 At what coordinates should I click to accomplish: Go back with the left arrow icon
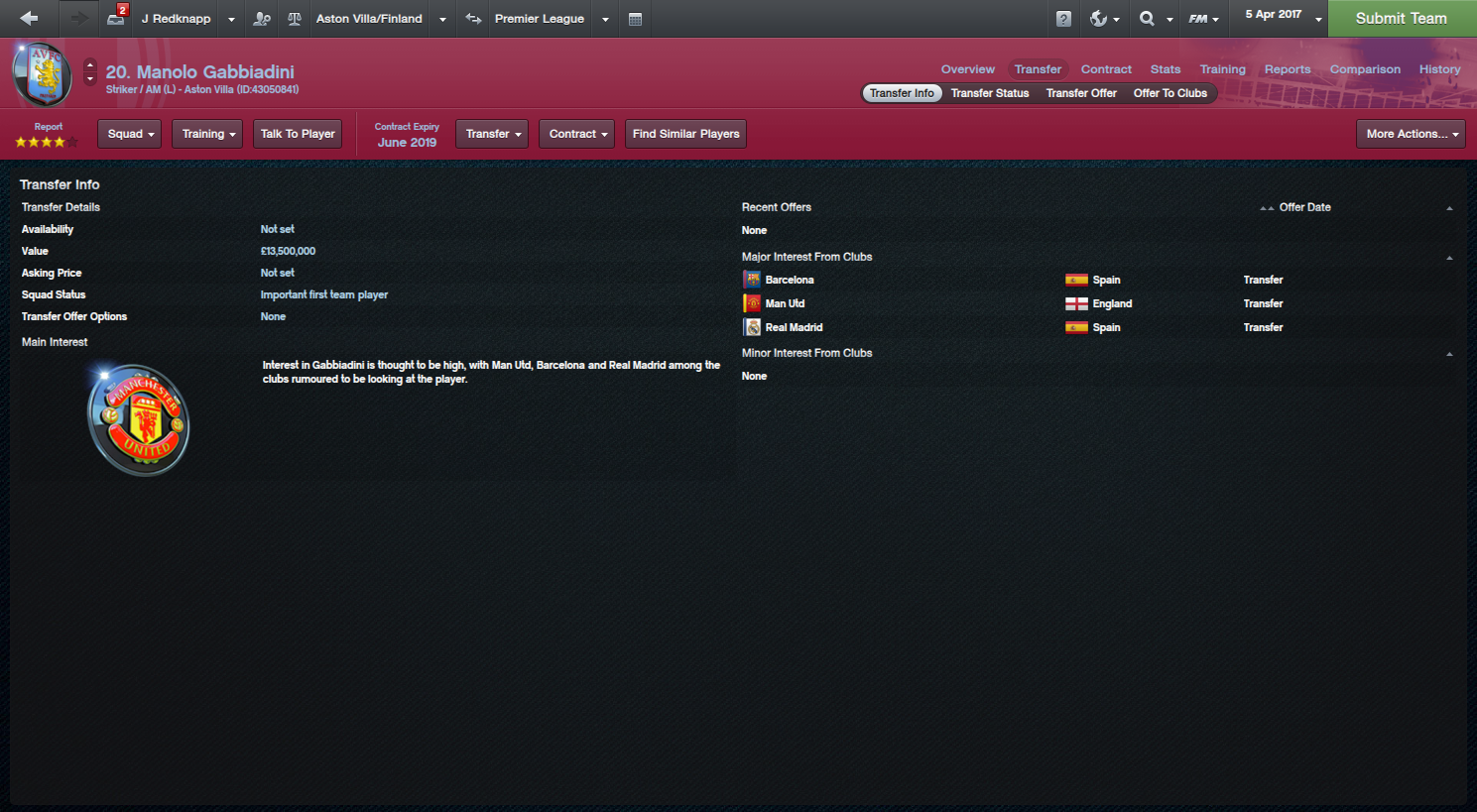pyautogui.click(x=29, y=18)
